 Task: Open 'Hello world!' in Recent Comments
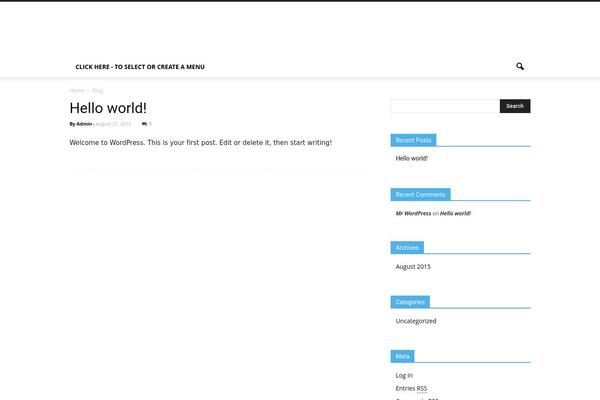pyautogui.click(x=455, y=213)
